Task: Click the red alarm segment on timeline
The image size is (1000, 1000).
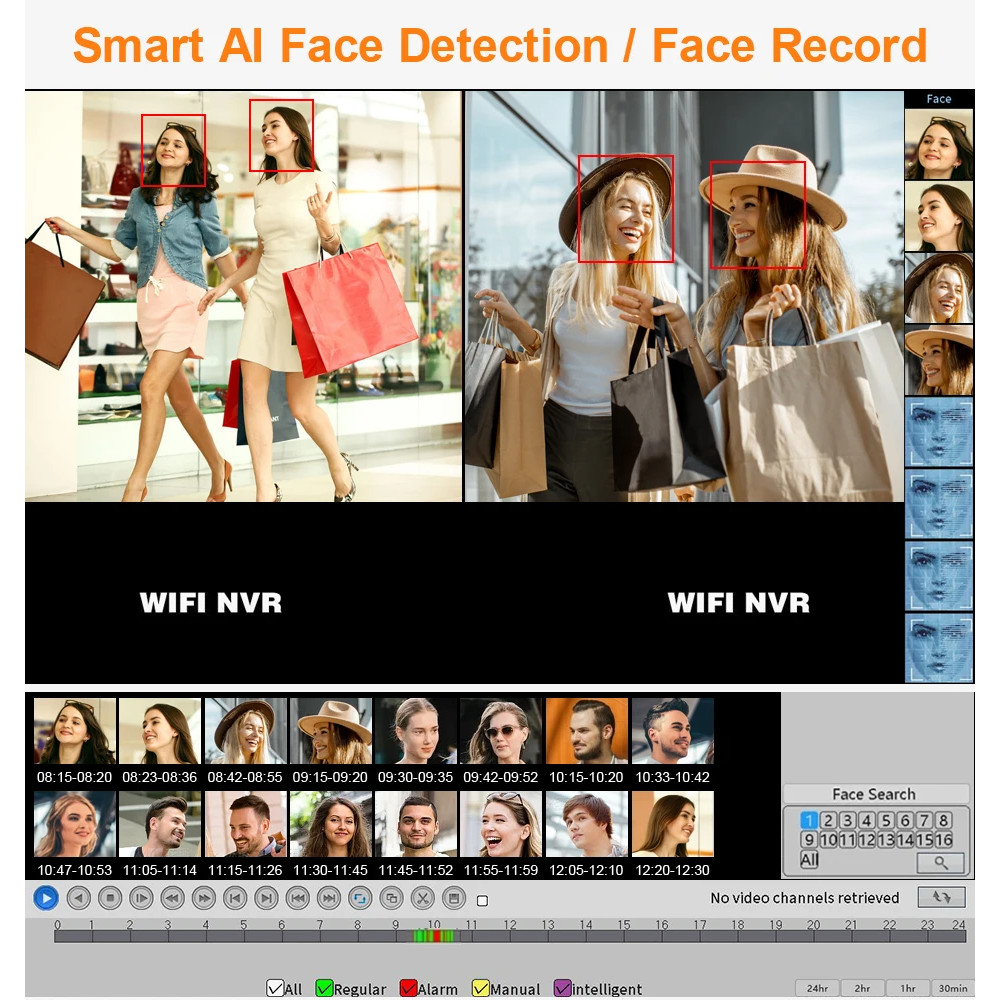Action: [437, 936]
